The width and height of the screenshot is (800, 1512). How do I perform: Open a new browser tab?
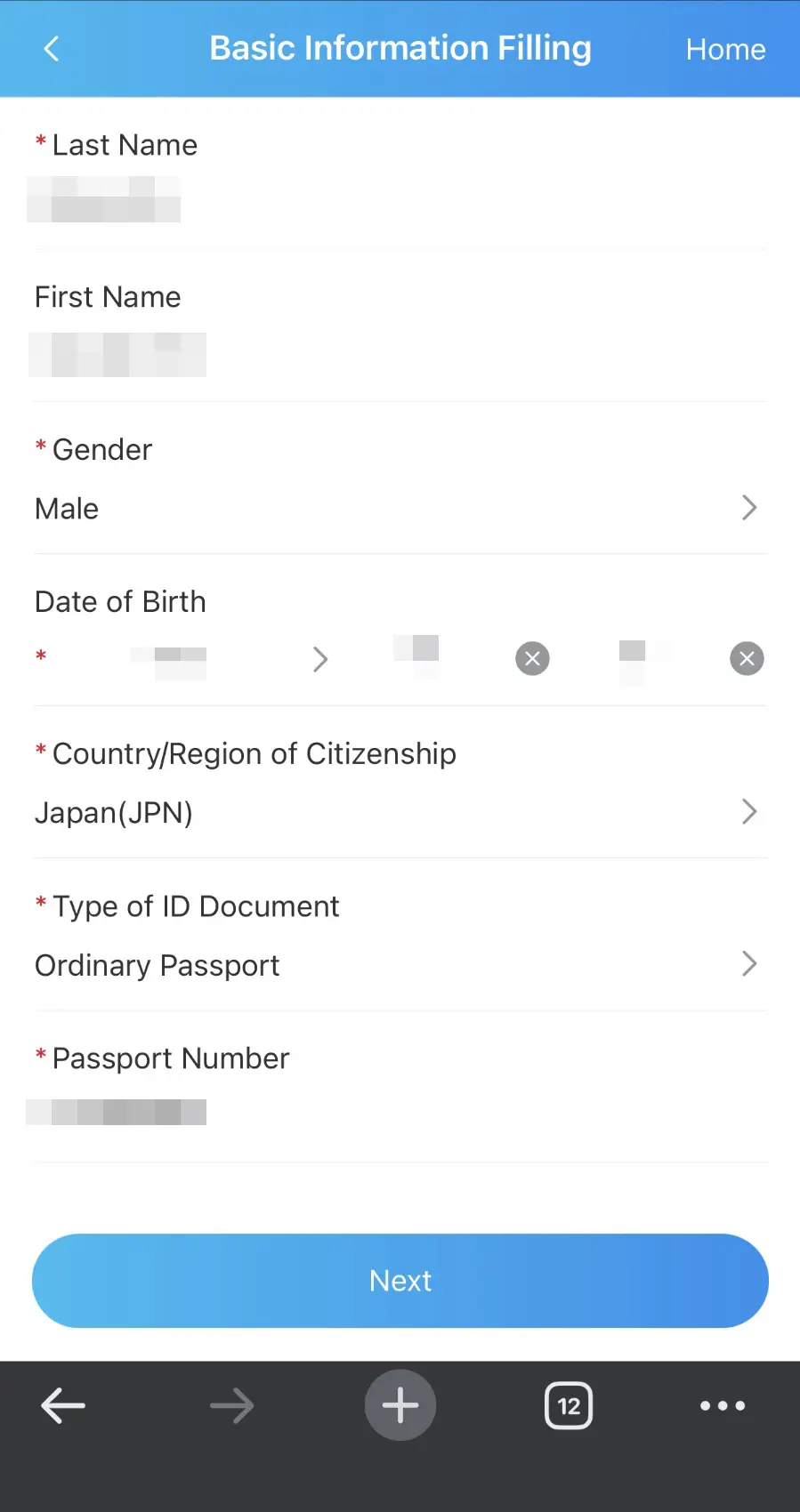400,1405
